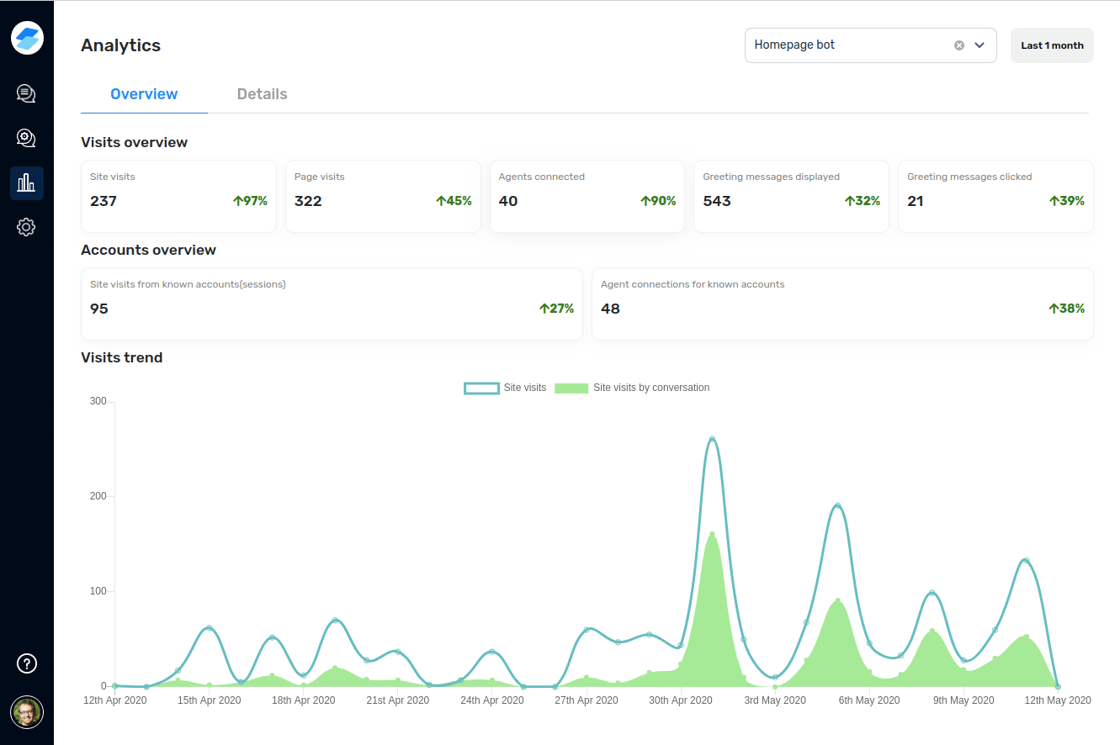Screen dimensions: 1120x745
Task: Click the 45% increase indicator
Action: click(x=454, y=201)
